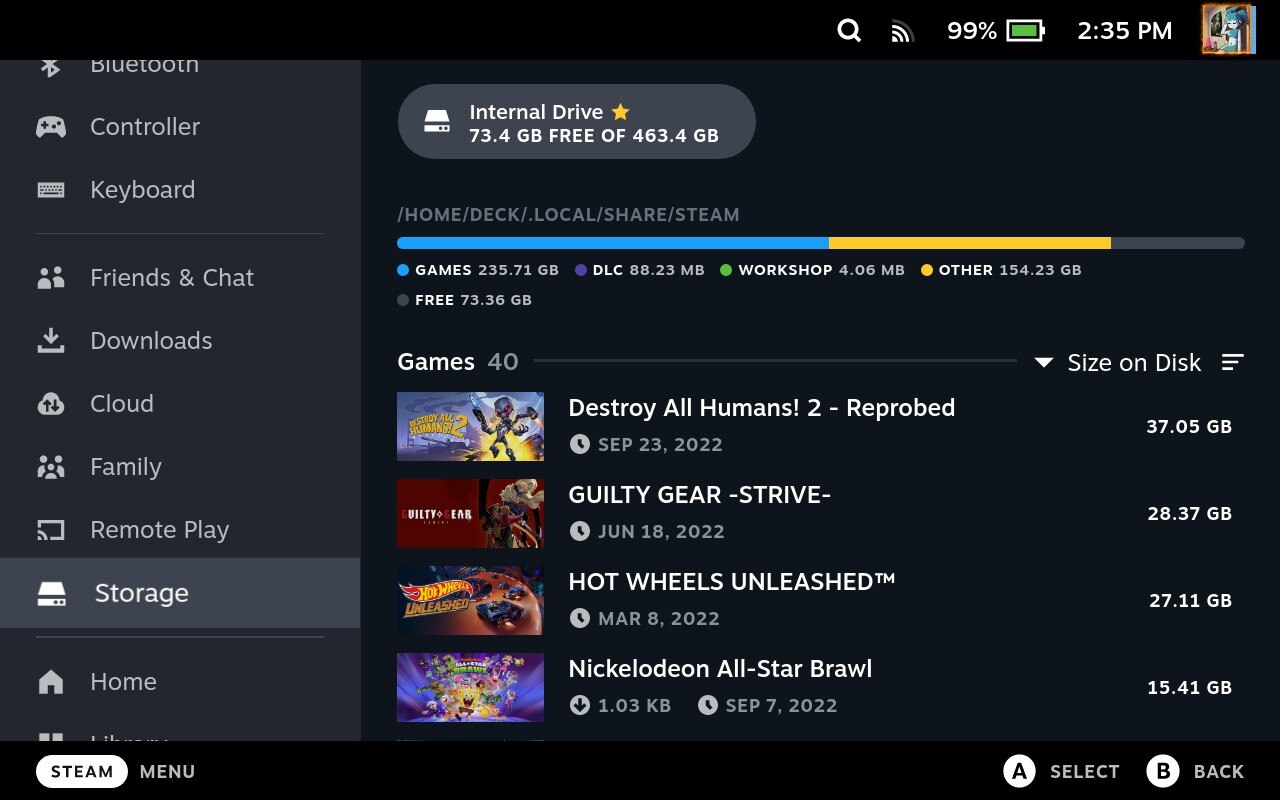Click the Controller gamepad icon
1280x800 pixels.
click(x=51, y=127)
